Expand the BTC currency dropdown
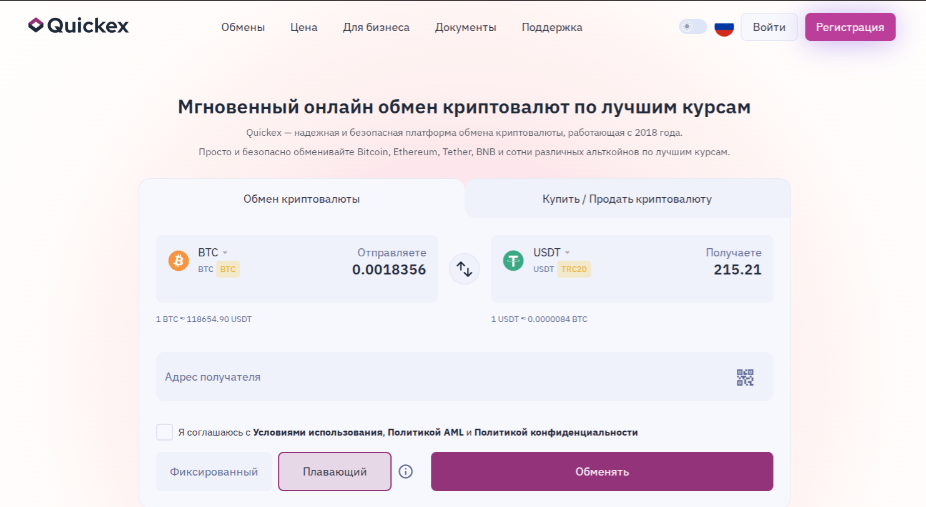926x507 pixels. click(x=213, y=253)
